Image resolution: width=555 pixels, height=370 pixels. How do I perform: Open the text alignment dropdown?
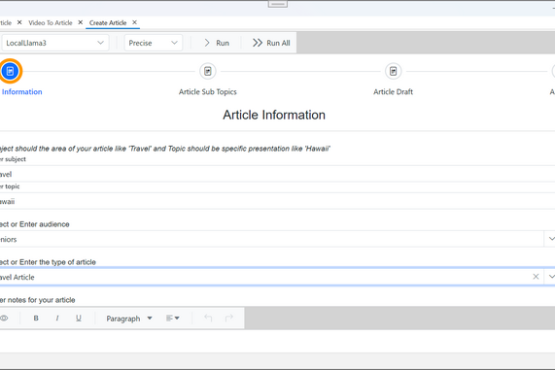(x=172, y=318)
